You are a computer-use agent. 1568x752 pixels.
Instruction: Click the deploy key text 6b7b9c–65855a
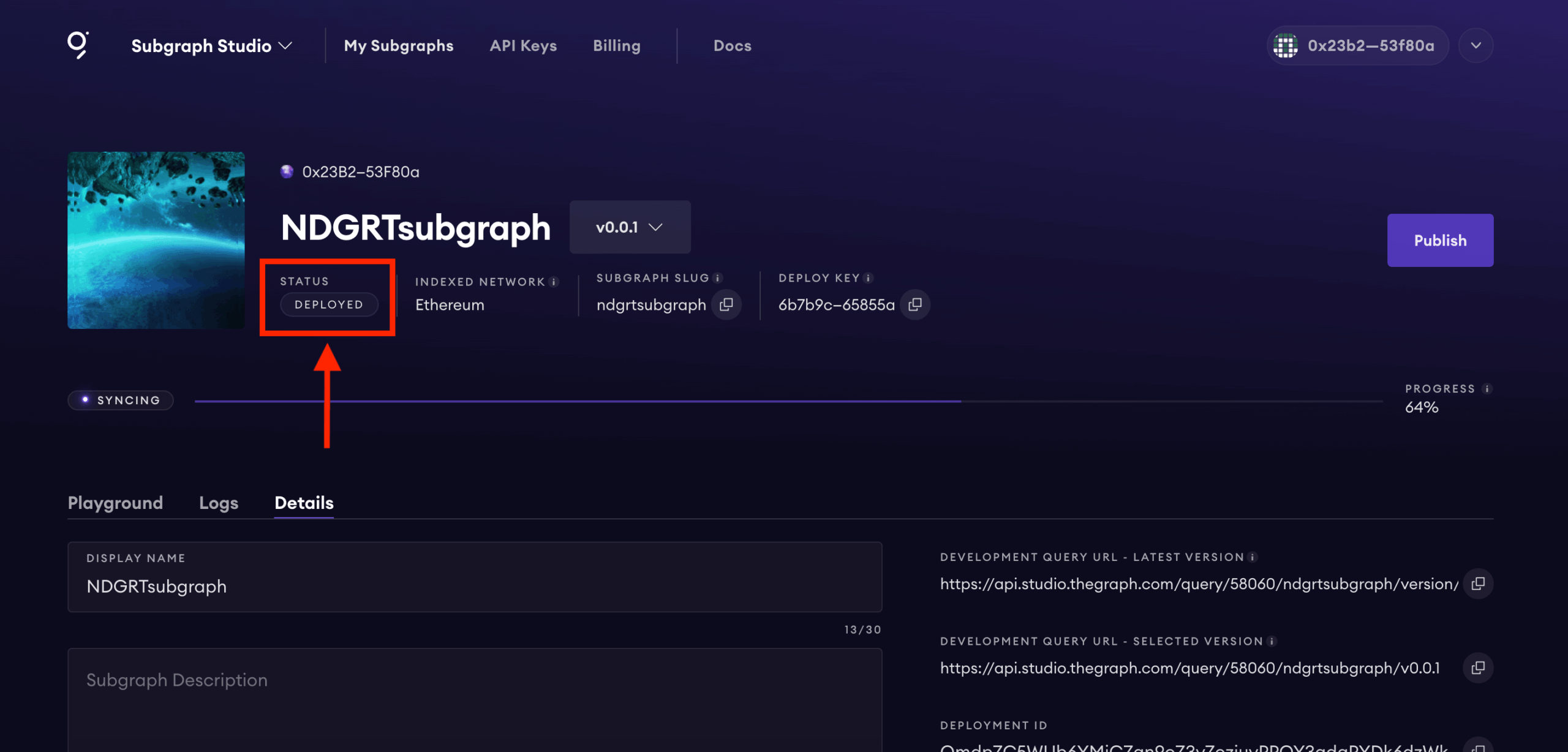click(x=837, y=305)
